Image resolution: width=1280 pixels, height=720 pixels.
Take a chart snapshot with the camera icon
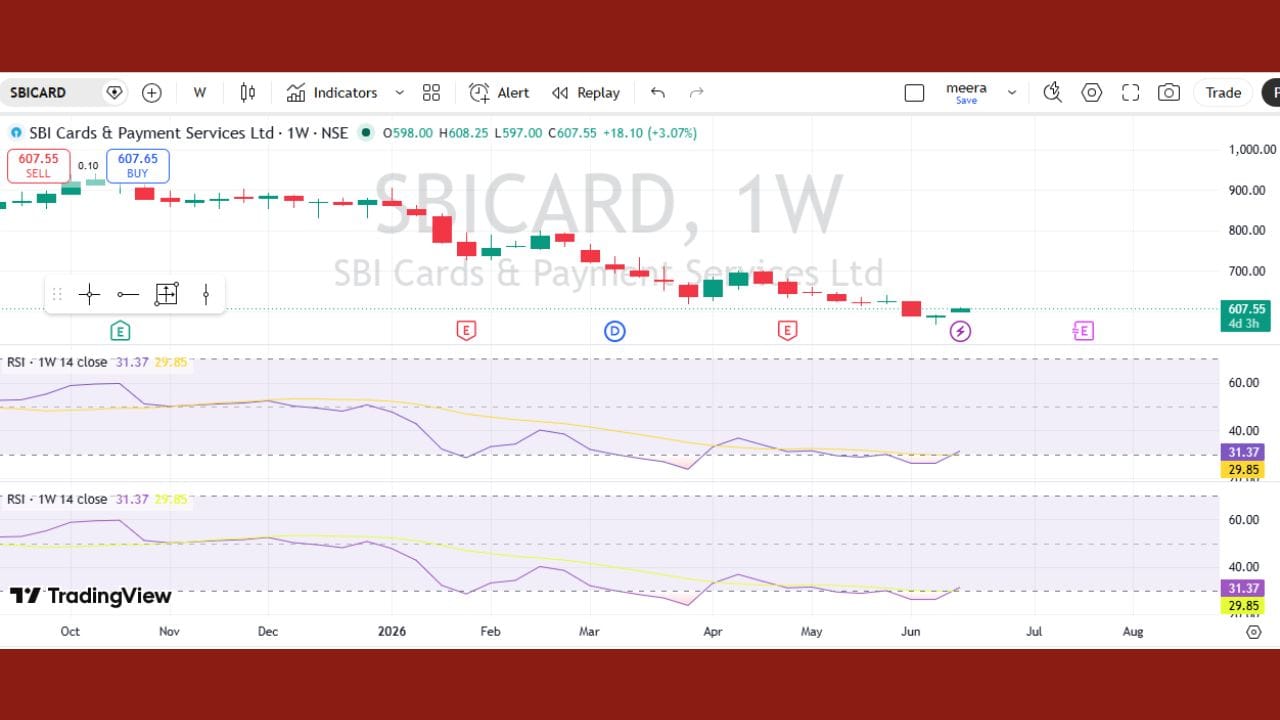pos(1169,93)
